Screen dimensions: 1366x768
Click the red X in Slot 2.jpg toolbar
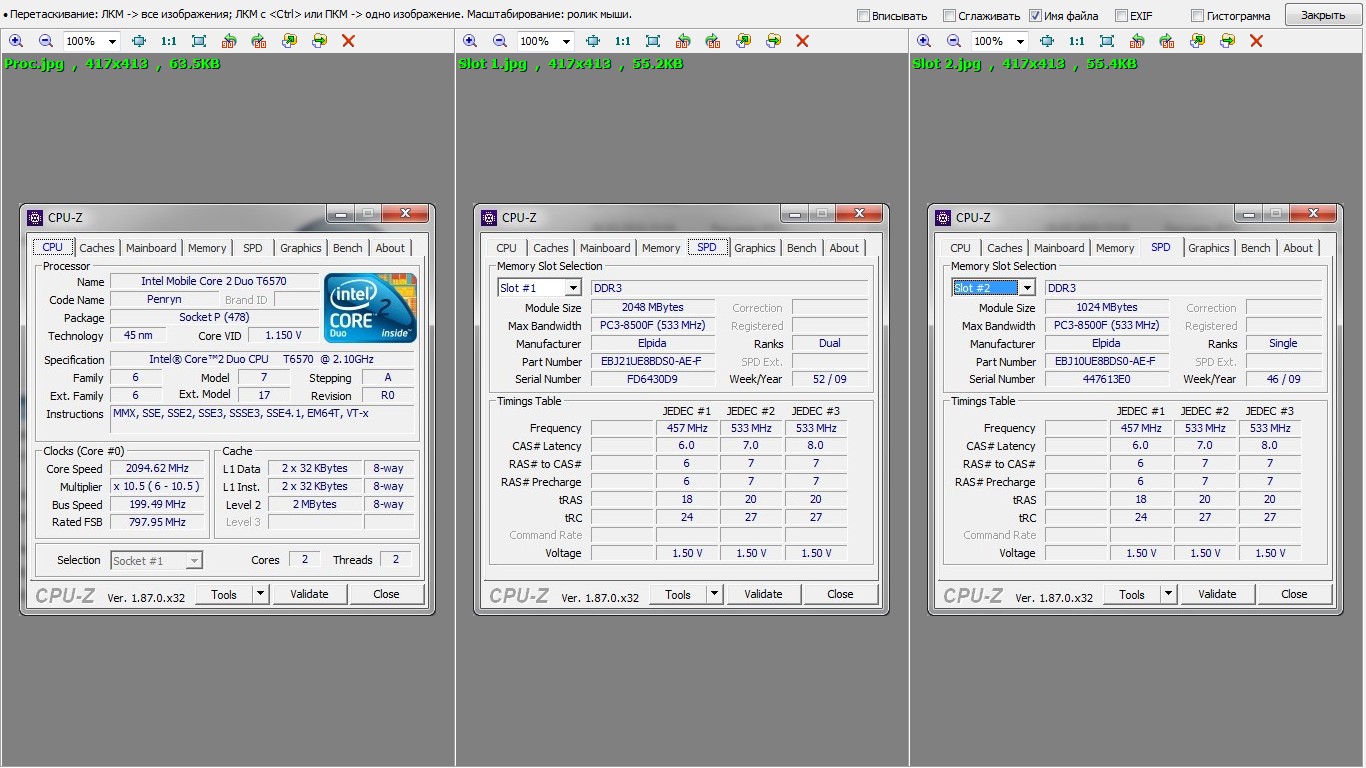(1257, 41)
